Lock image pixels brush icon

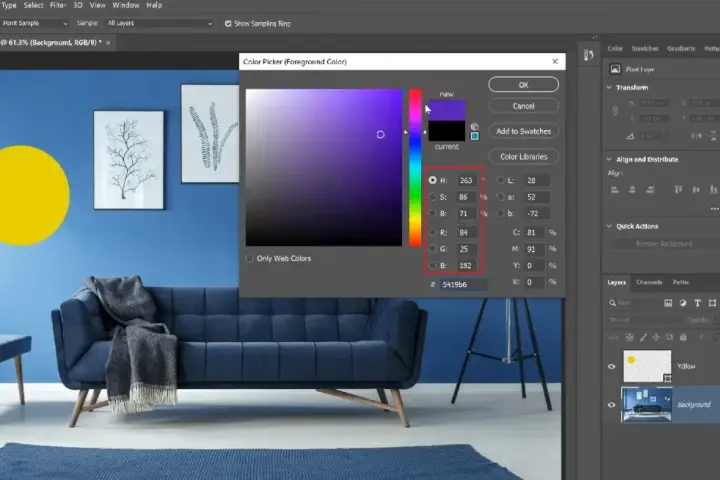tap(643, 337)
